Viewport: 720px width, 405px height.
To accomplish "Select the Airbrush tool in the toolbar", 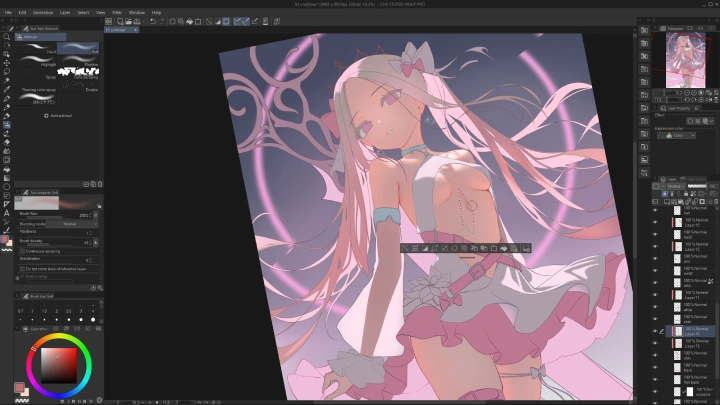I will click(x=6, y=125).
